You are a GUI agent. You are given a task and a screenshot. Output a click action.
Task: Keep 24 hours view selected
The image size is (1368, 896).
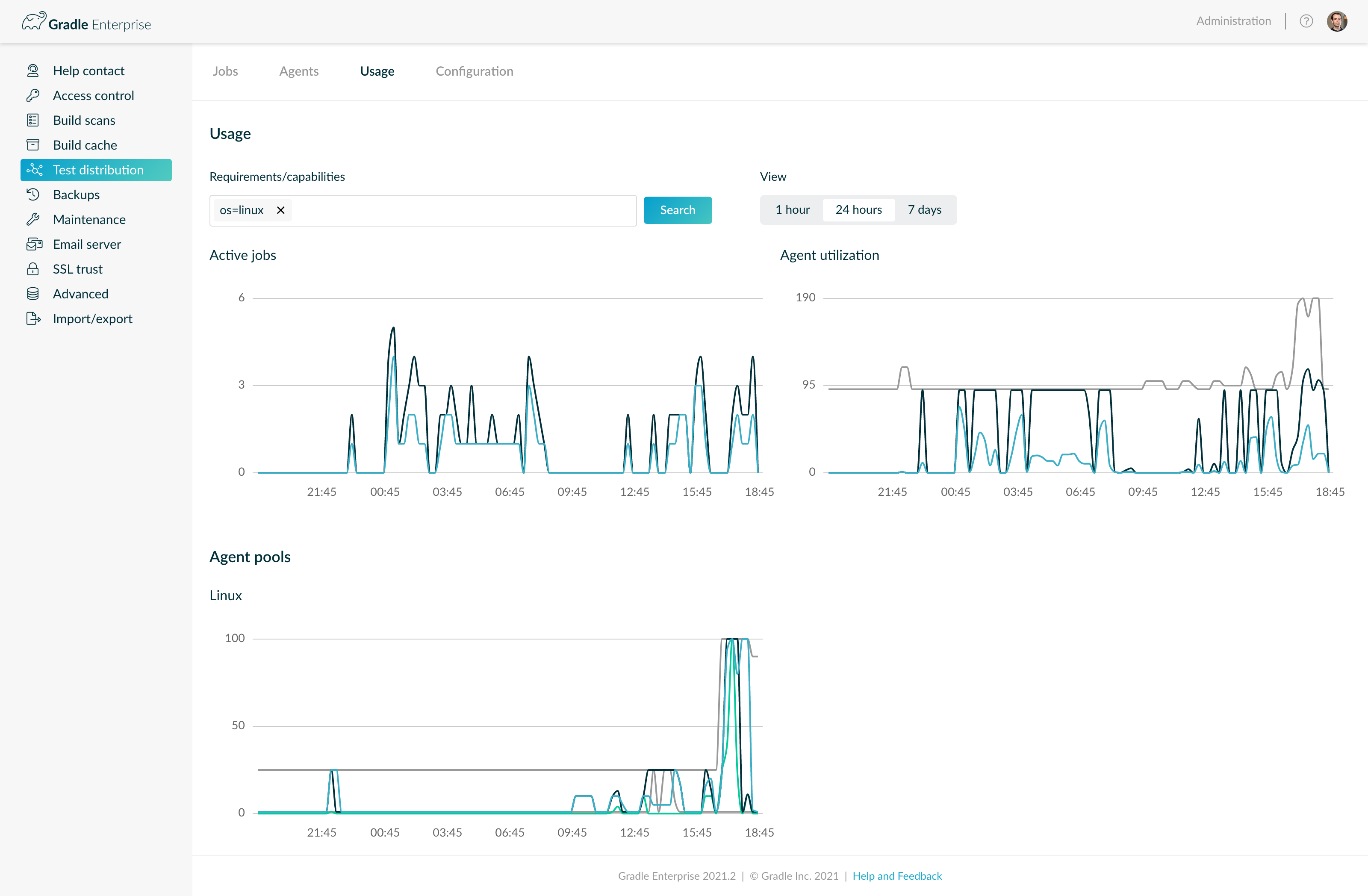[859, 210]
